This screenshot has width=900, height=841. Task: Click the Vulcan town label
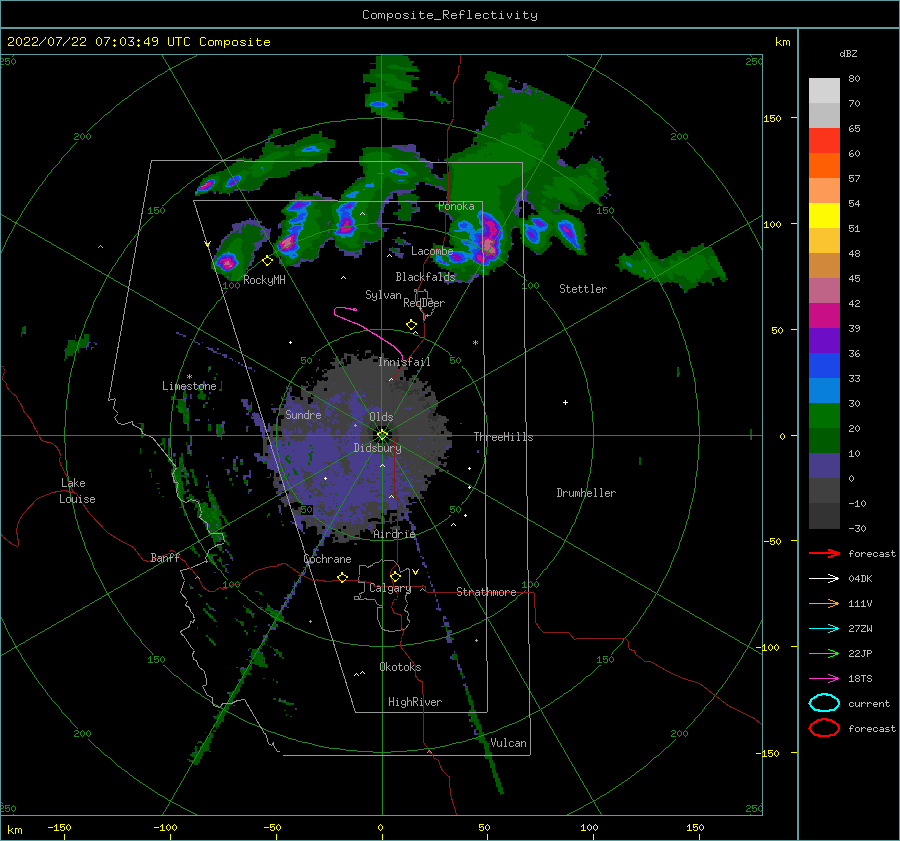click(x=508, y=743)
